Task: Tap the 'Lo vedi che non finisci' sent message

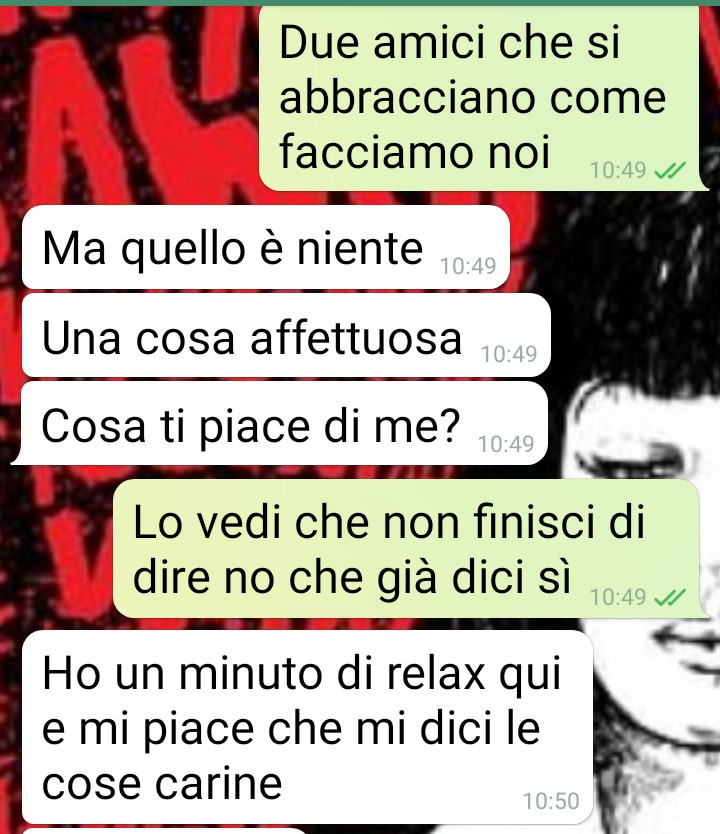Action: (411, 549)
